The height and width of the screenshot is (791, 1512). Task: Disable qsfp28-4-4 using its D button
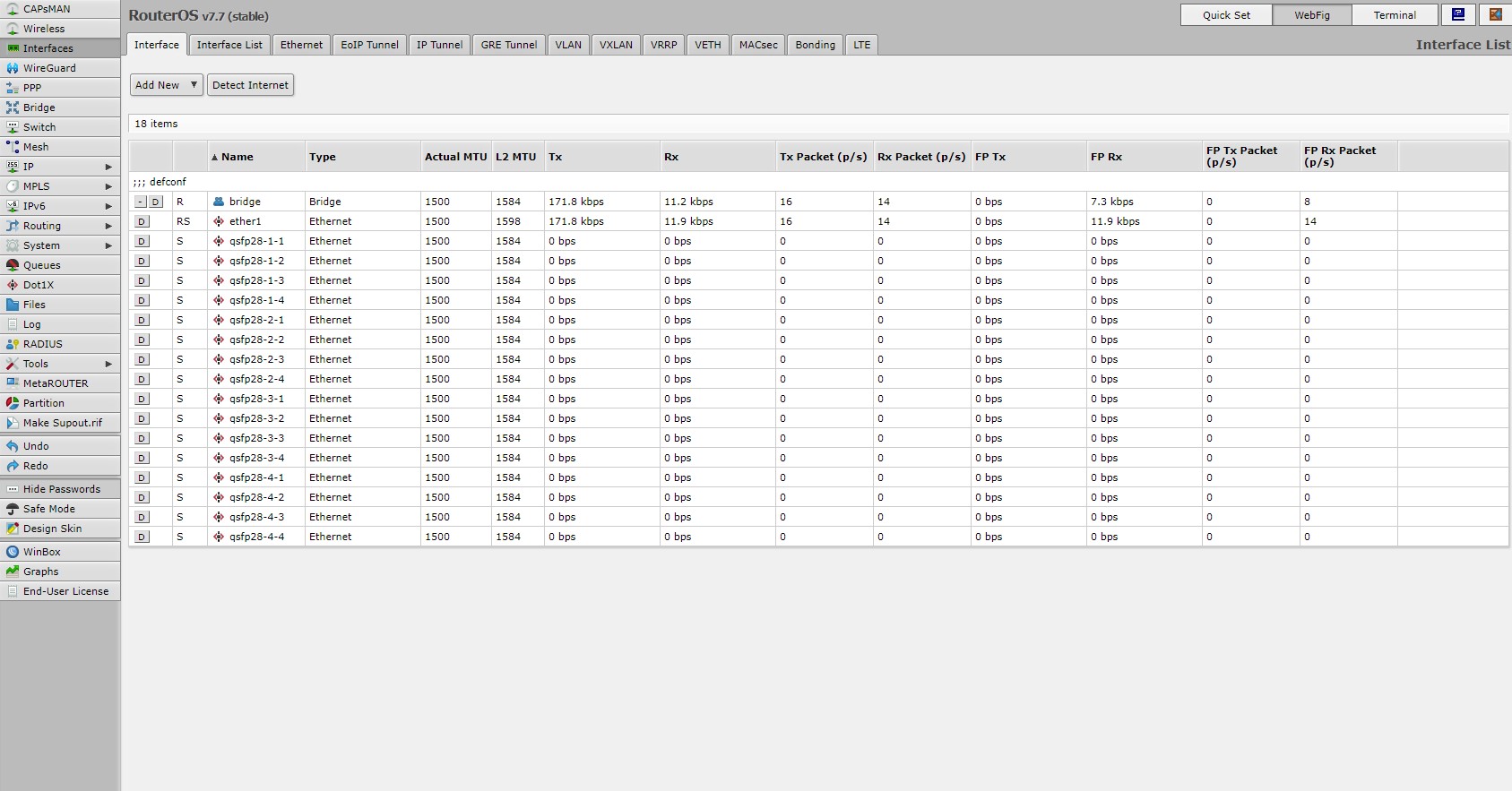coord(142,537)
